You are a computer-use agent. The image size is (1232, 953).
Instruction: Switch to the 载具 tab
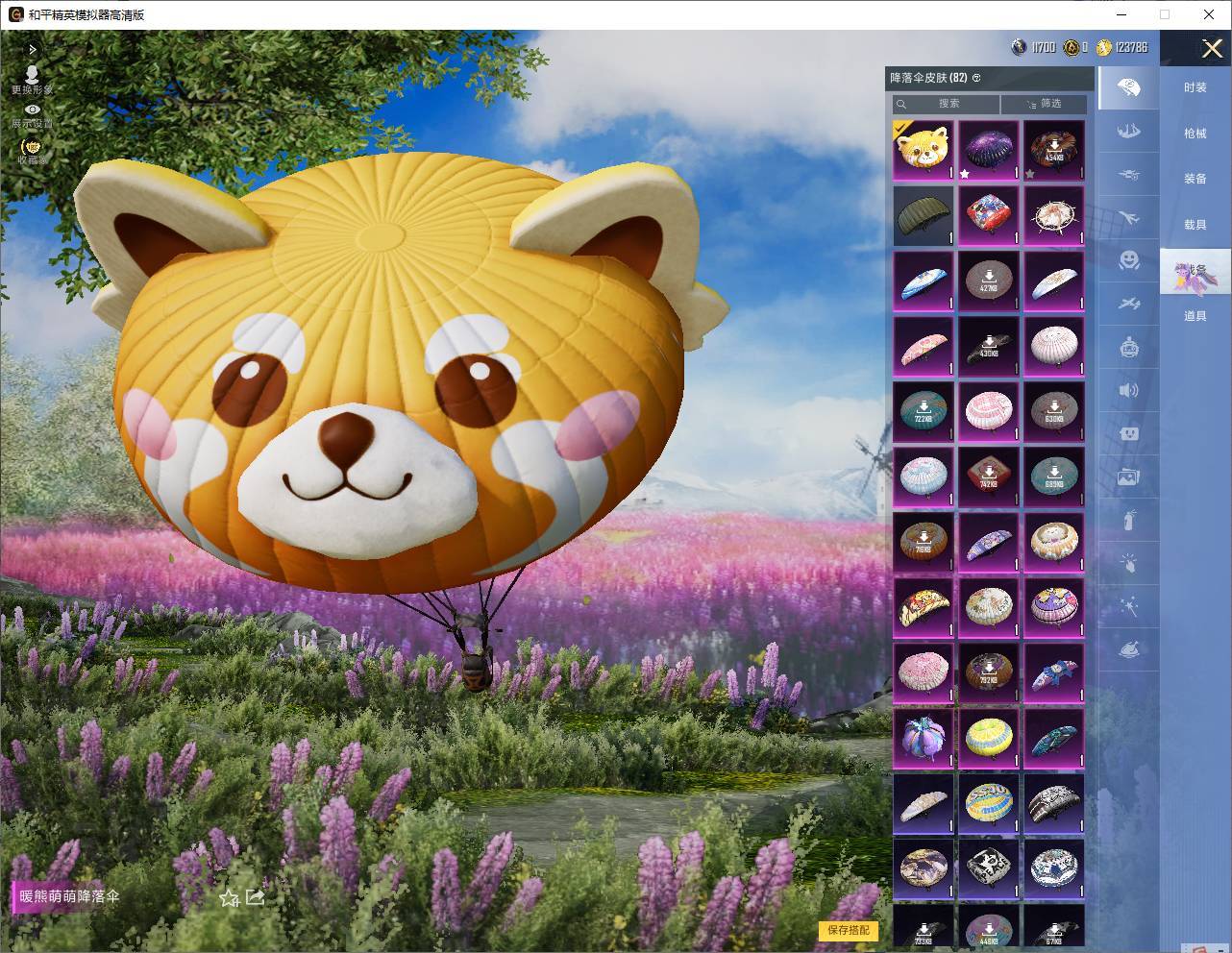[x=1195, y=225]
